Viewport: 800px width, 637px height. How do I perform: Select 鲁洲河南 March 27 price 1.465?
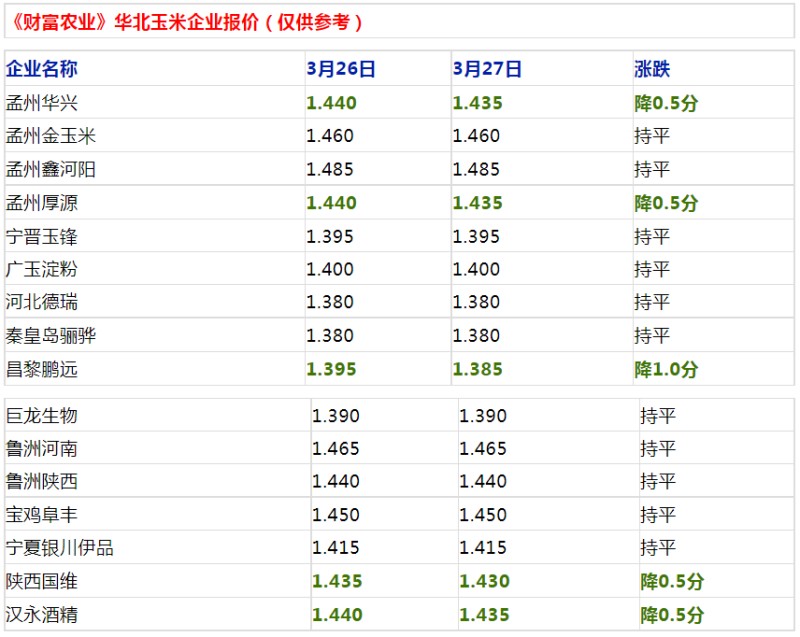[483, 449]
